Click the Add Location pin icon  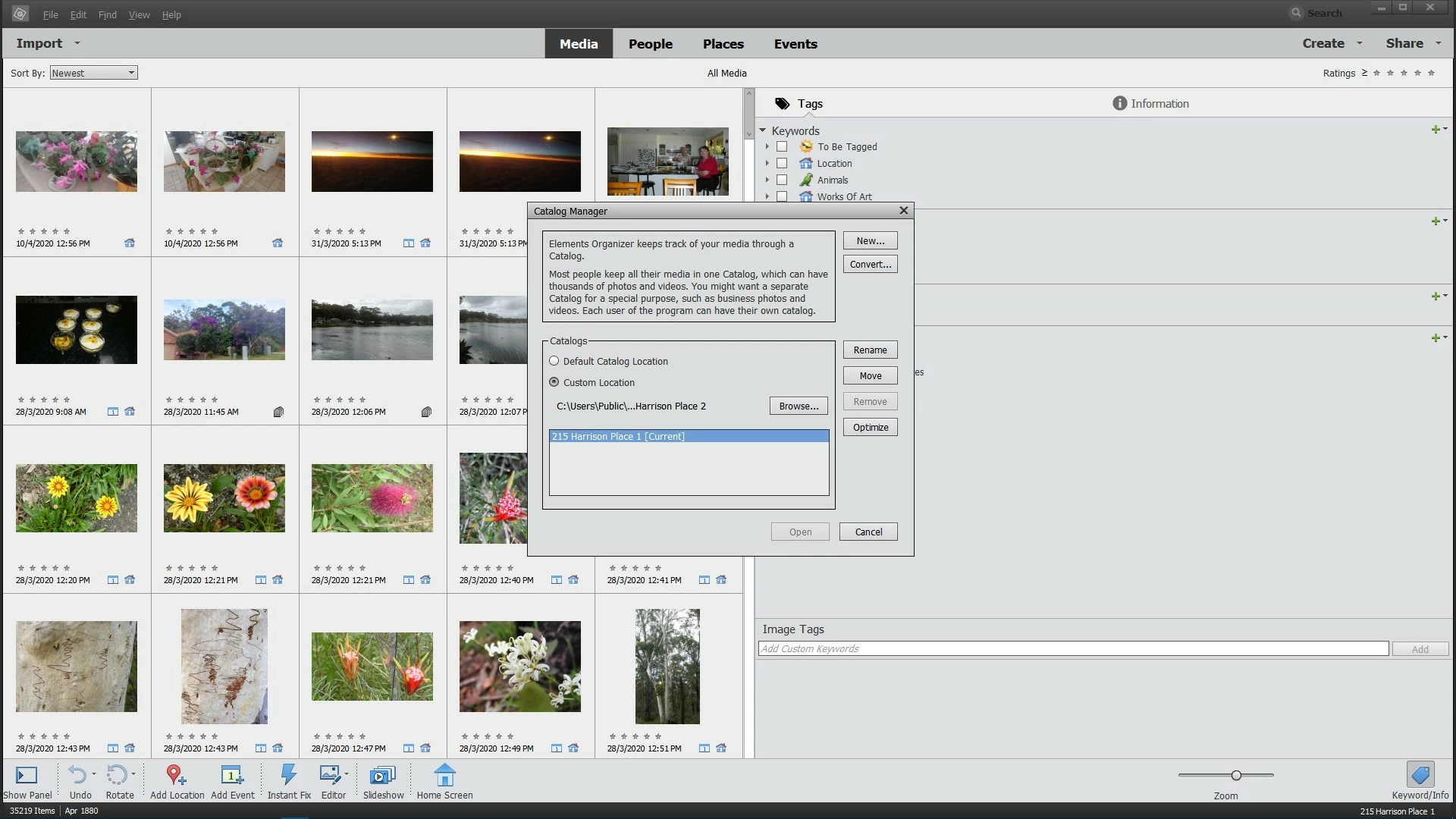[176, 775]
